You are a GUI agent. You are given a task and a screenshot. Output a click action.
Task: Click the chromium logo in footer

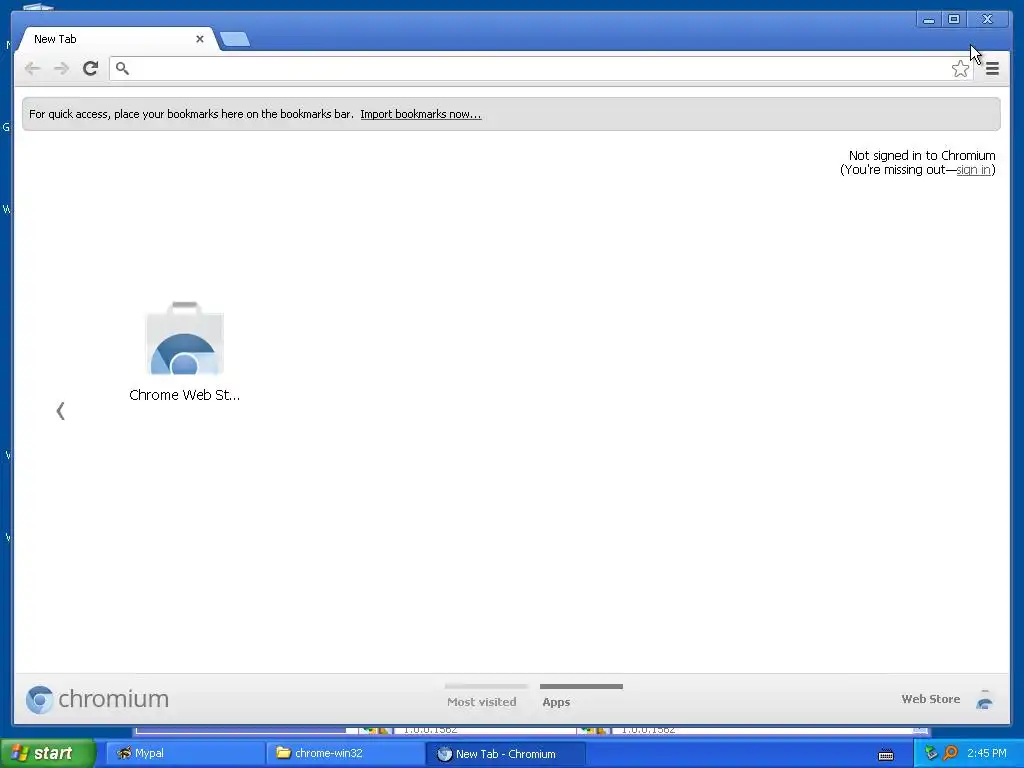(x=97, y=699)
